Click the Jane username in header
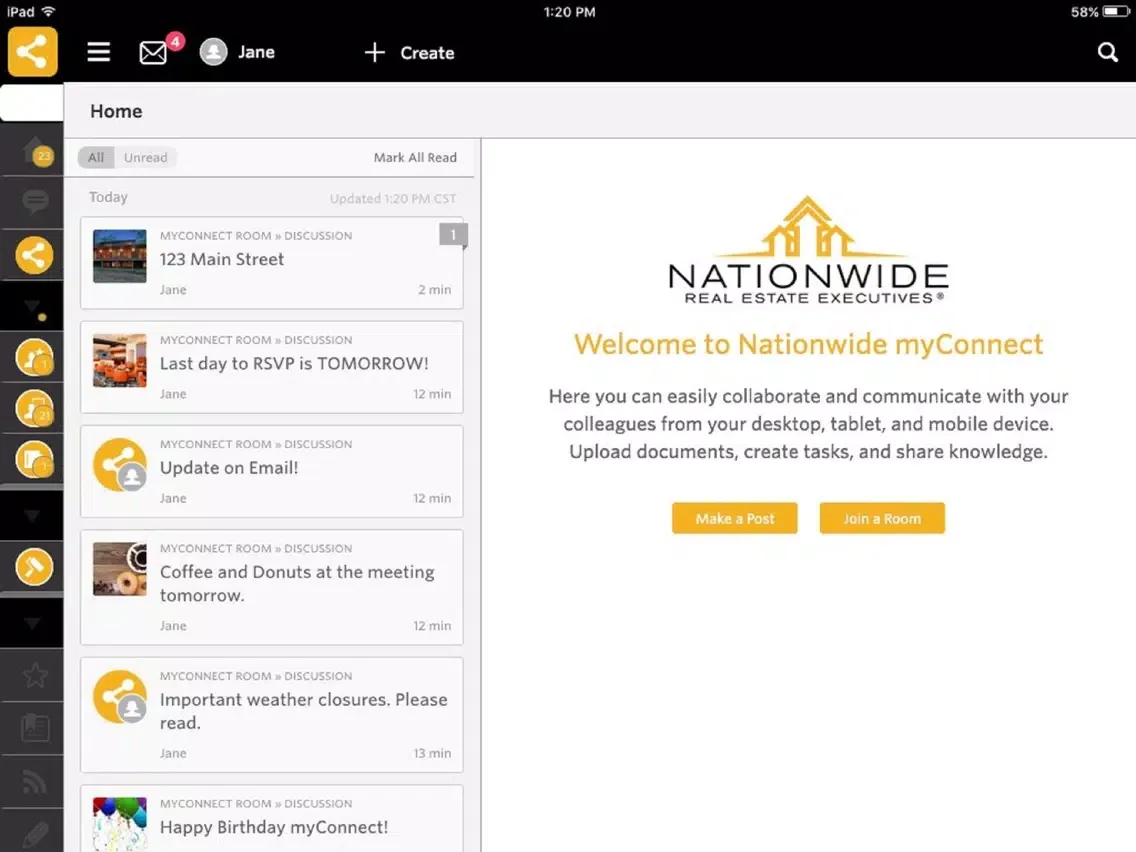This screenshot has width=1136, height=852. 256,52
